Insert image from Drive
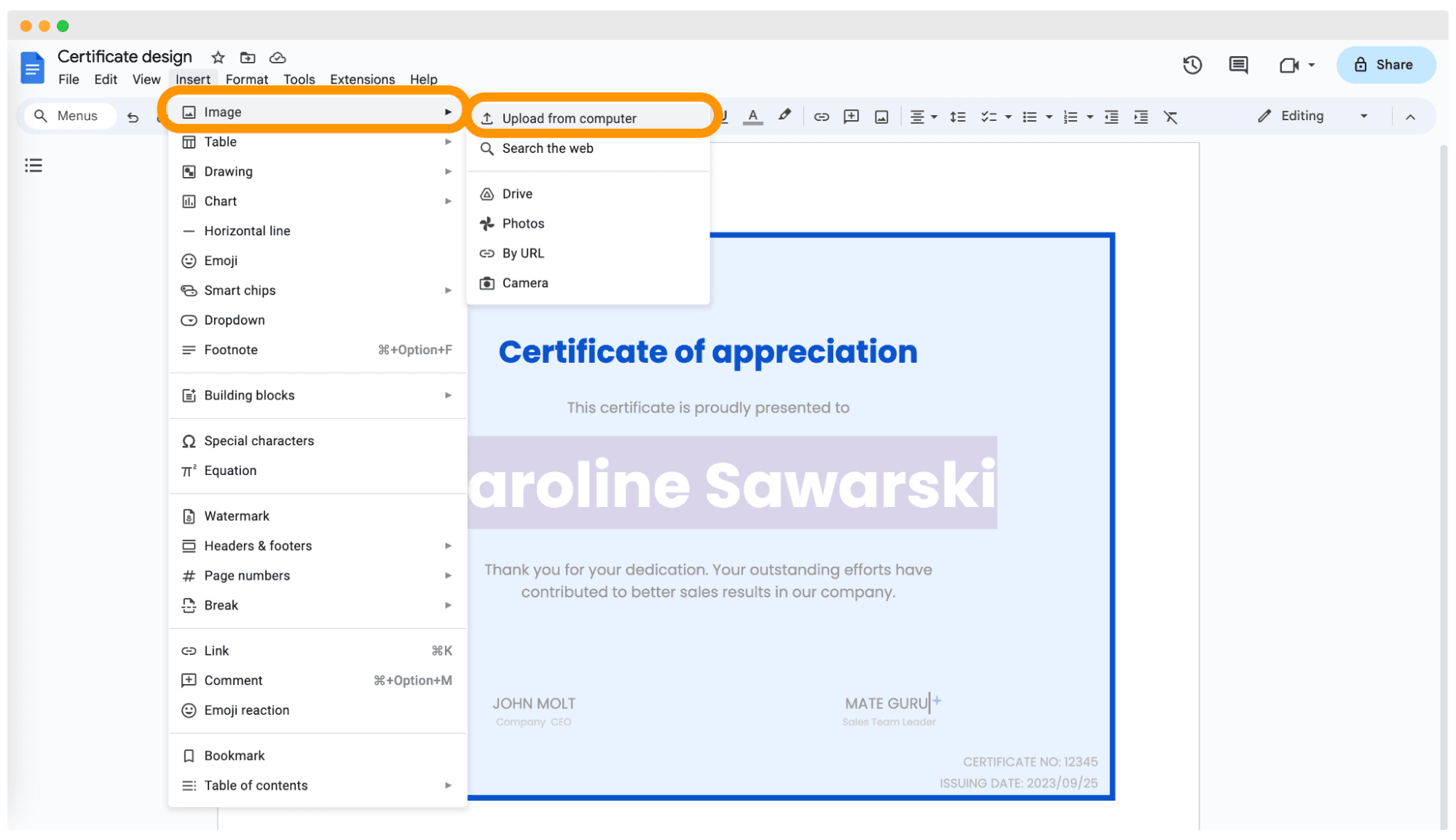This screenshot has height=840, width=1456. point(589,195)
